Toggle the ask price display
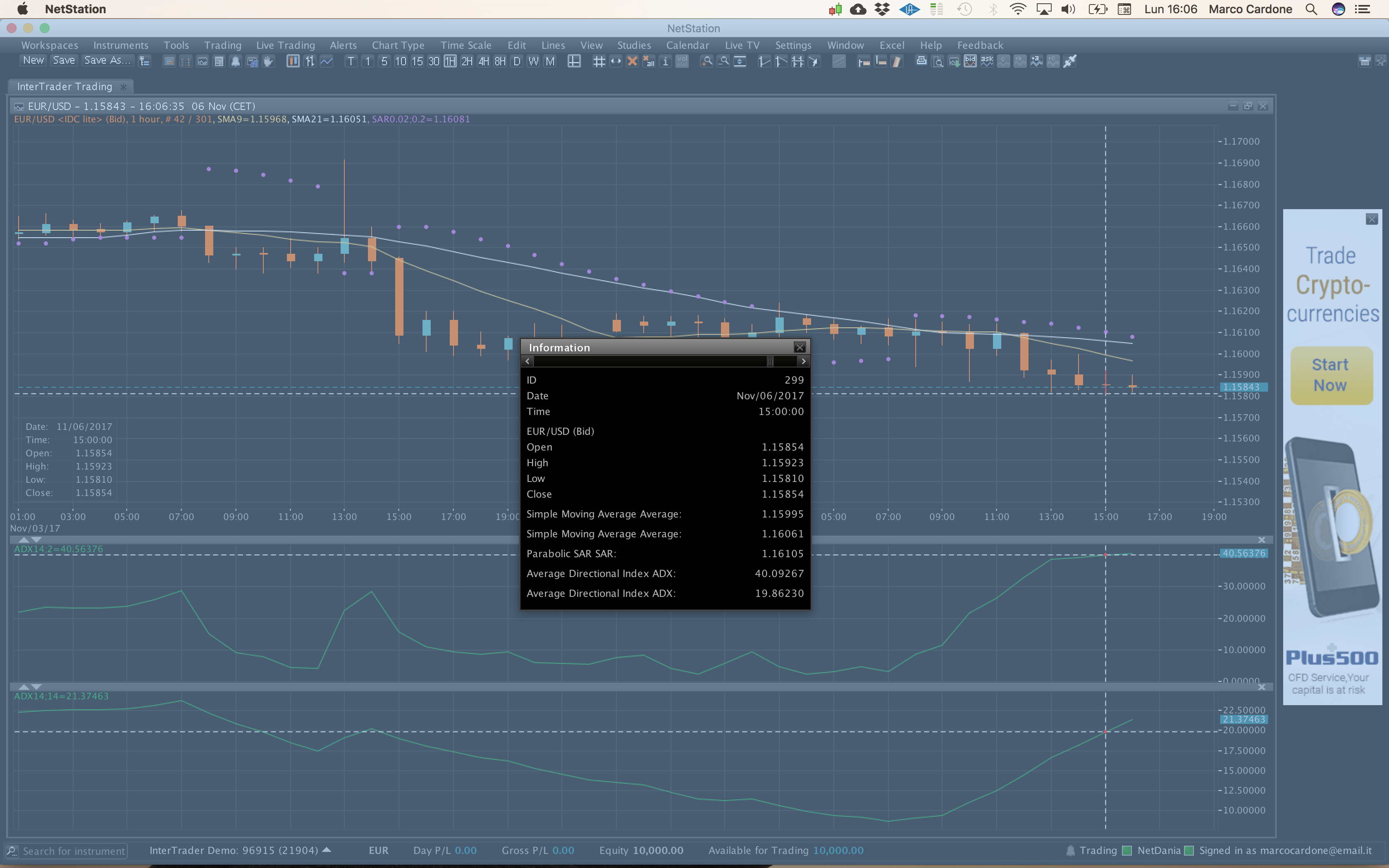This screenshot has height=868, width=1389. pos(987,61)
